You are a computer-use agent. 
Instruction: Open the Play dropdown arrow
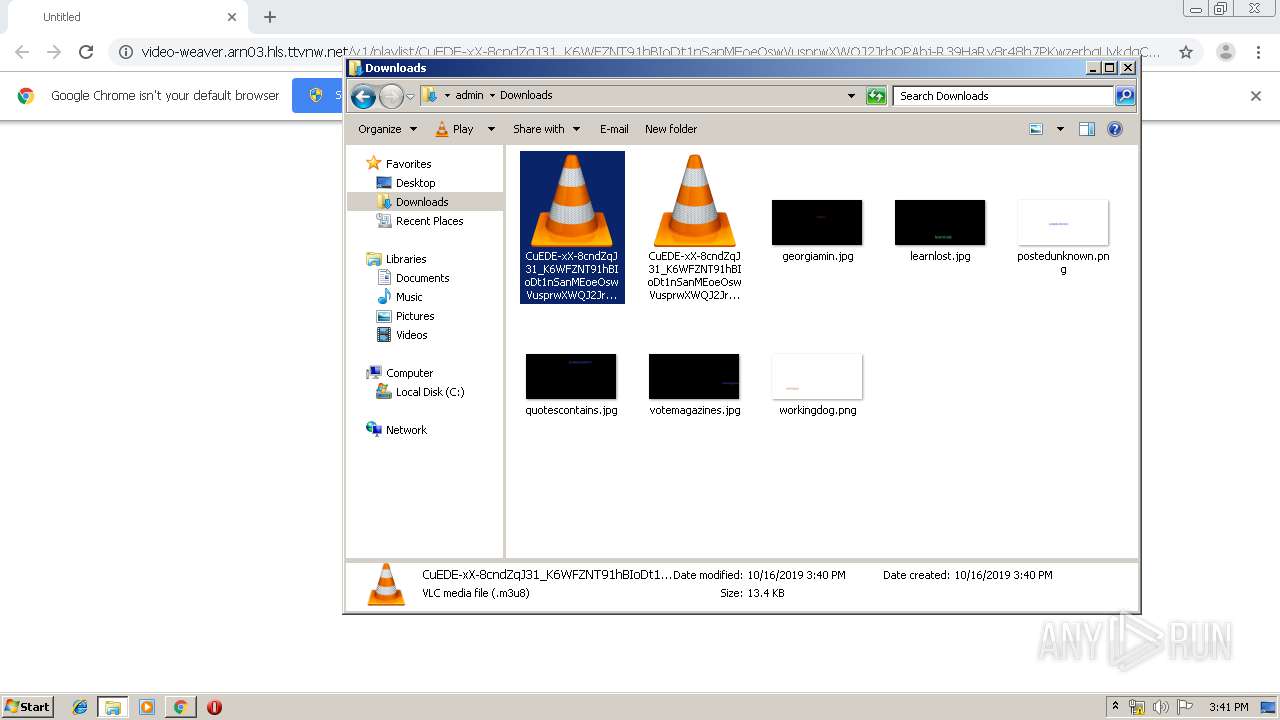(x=491, y=129)
